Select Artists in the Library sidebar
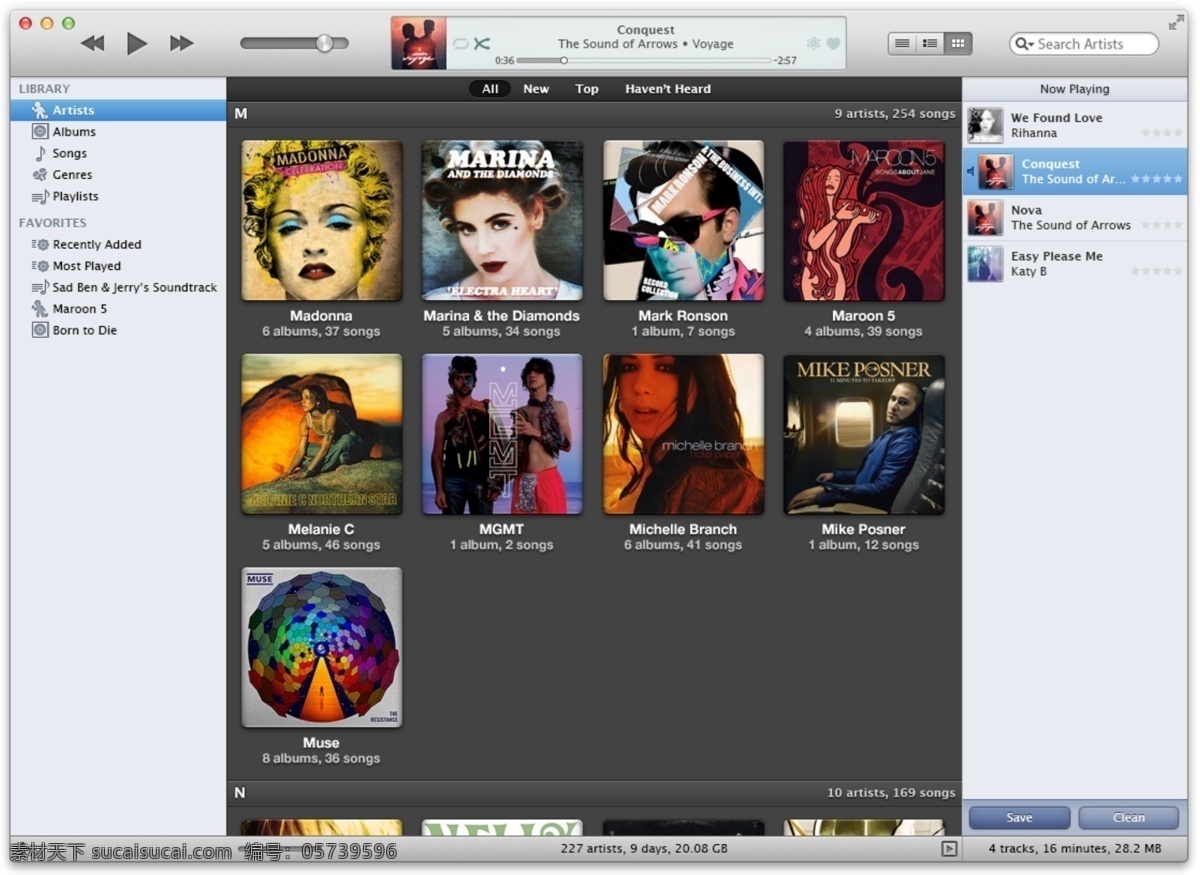 [x=118, y=110]
